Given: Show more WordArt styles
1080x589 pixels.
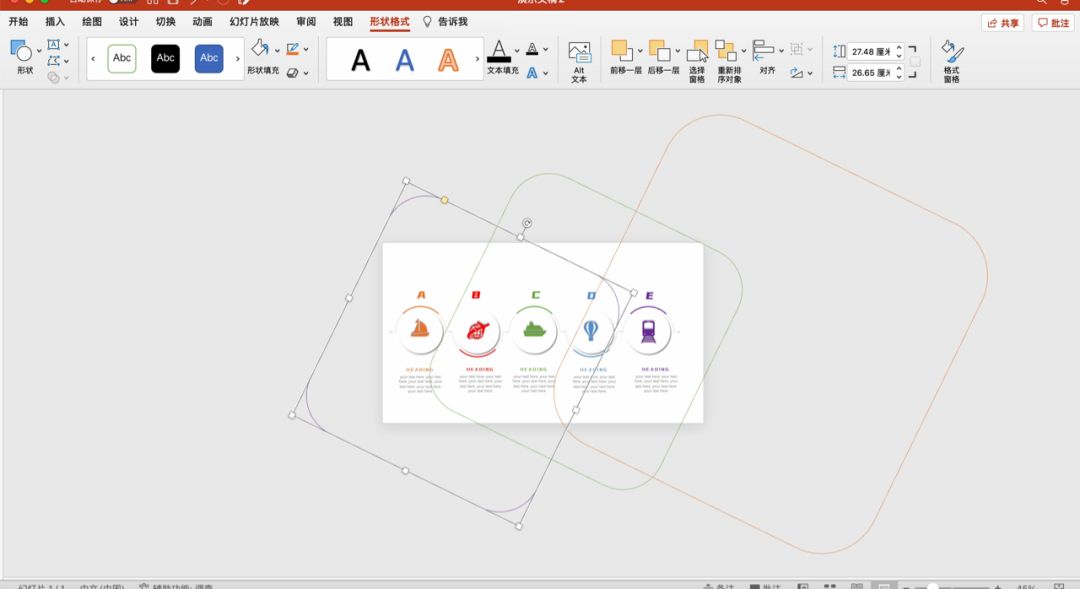Looking at the screenshot, I should (477, 59).
